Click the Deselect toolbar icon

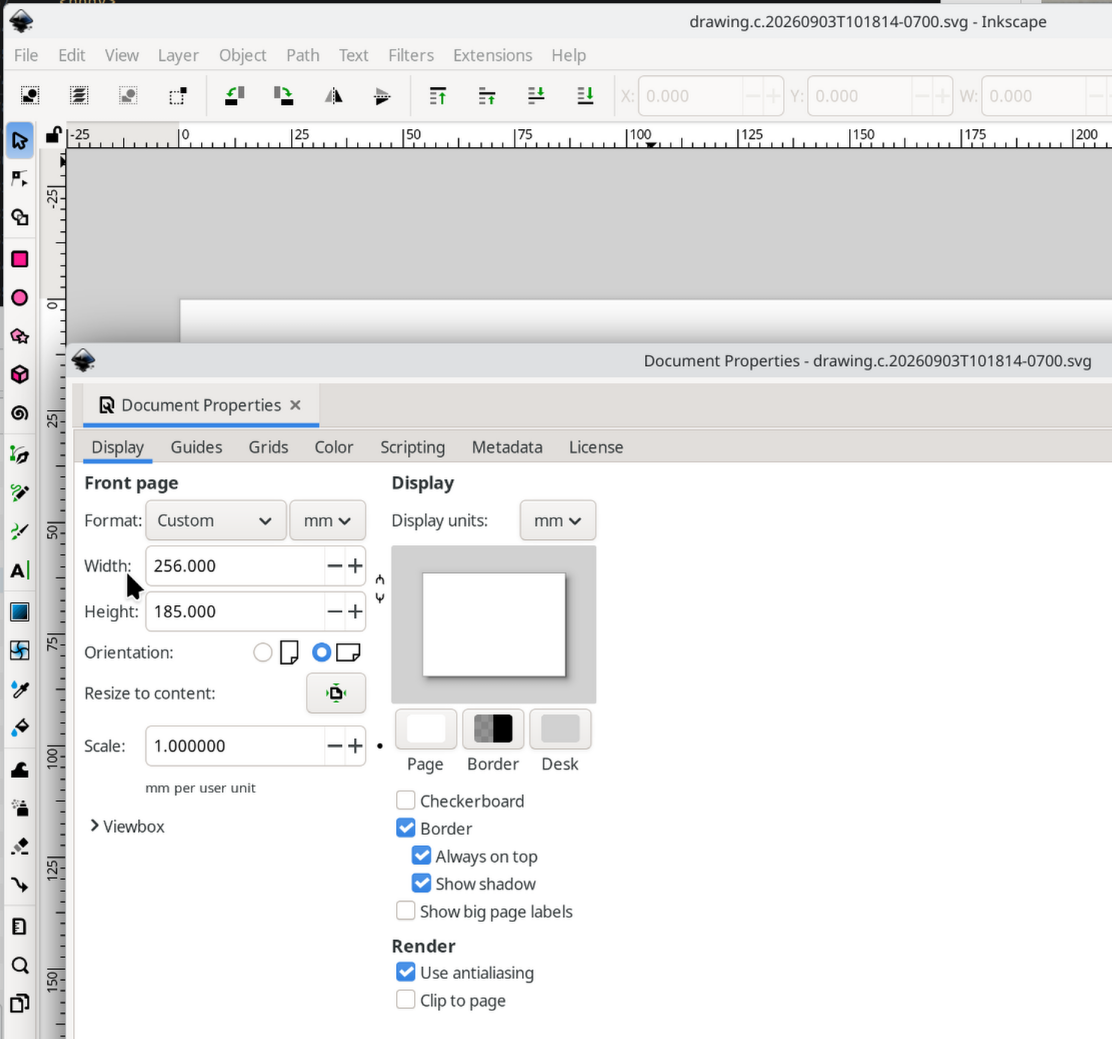(128, 96)
